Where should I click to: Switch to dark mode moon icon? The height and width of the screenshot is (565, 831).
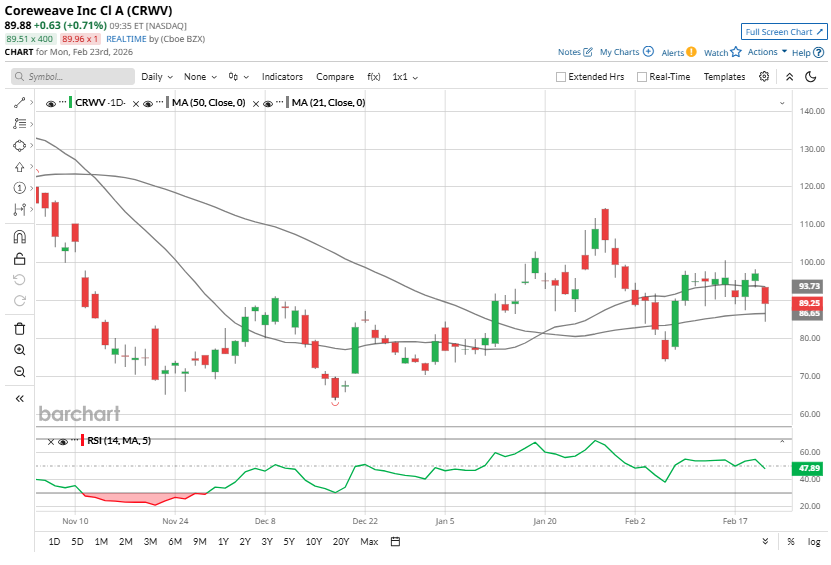[x=810, y=77]
